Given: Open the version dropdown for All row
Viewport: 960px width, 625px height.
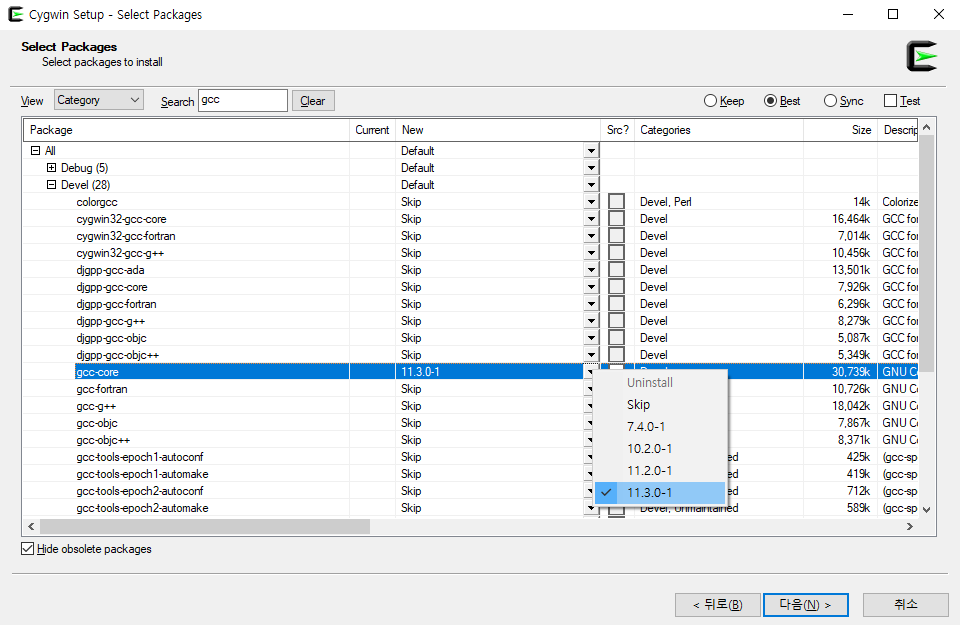Looking at the screenshot, I should [x=591, y=151].
